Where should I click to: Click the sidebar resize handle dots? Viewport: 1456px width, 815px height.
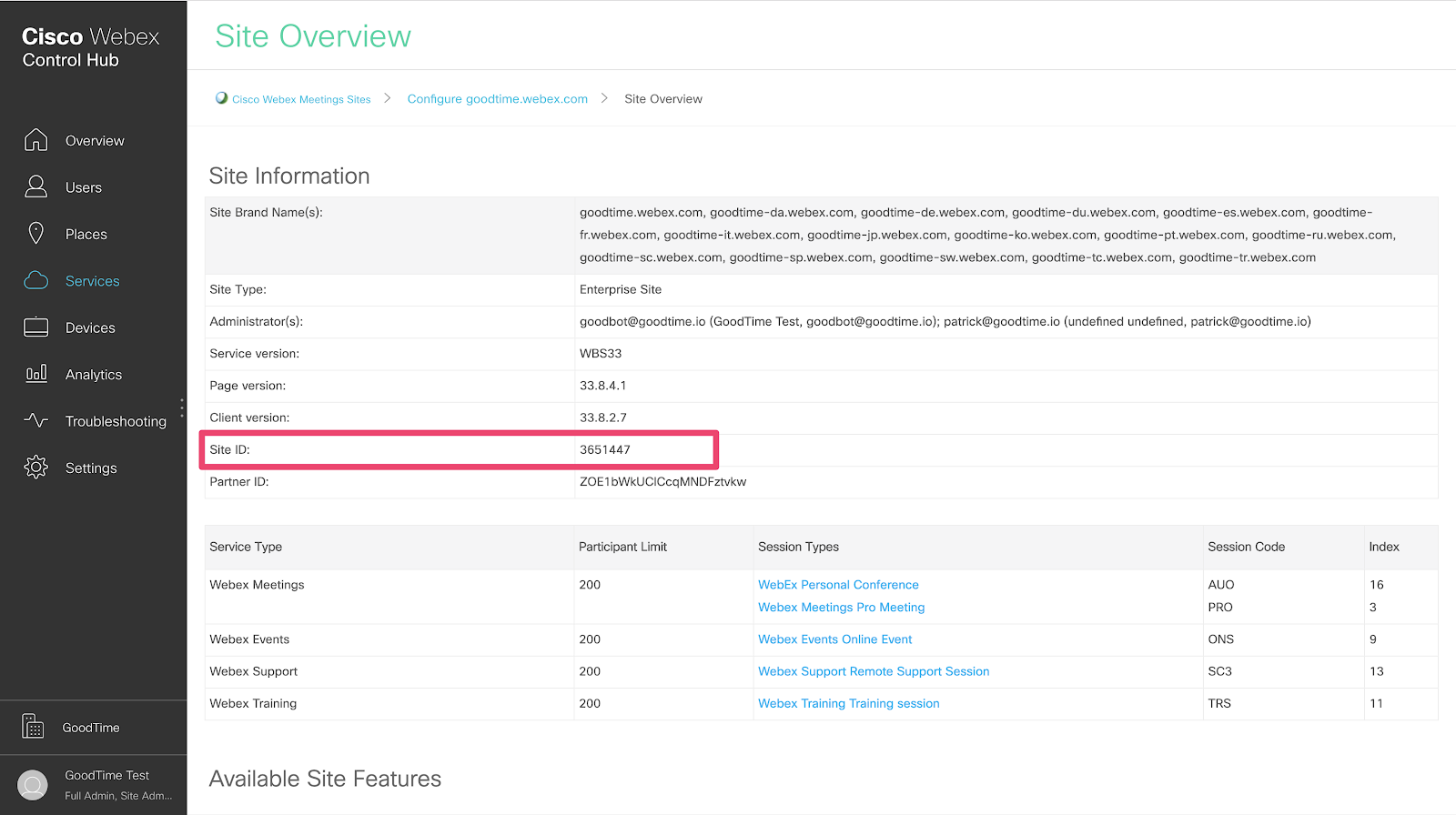182,407
